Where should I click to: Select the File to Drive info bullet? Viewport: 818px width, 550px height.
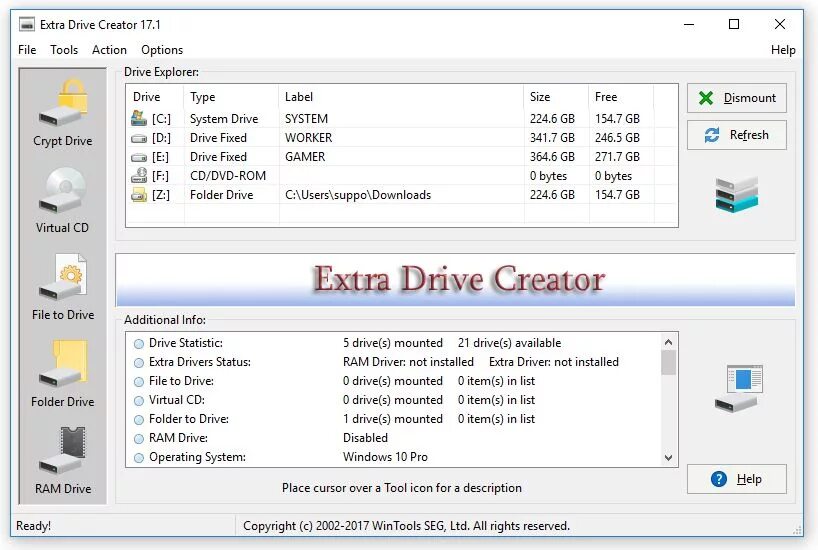click(139, 382)
